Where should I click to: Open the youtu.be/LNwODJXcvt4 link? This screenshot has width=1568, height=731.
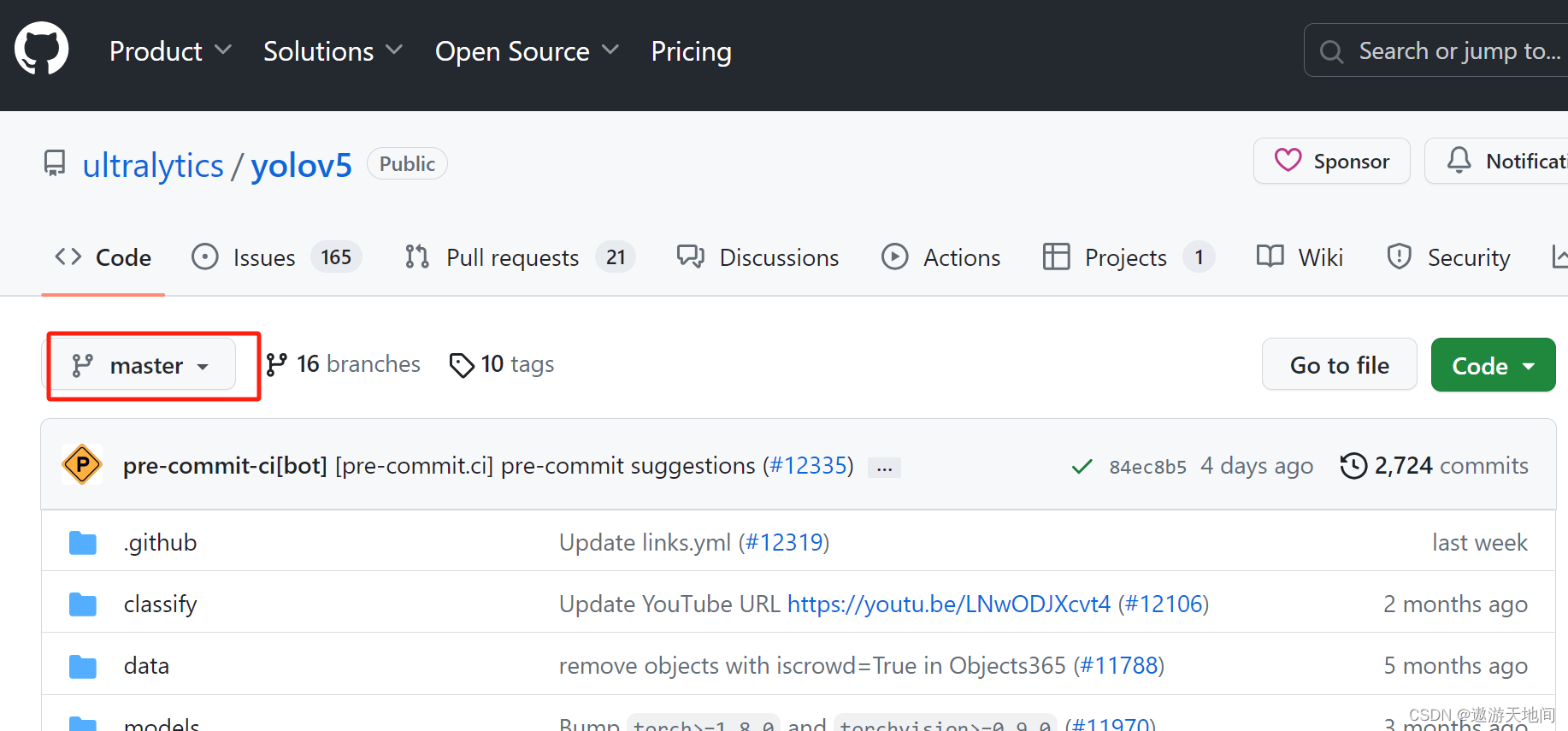(x=949, y=604)
